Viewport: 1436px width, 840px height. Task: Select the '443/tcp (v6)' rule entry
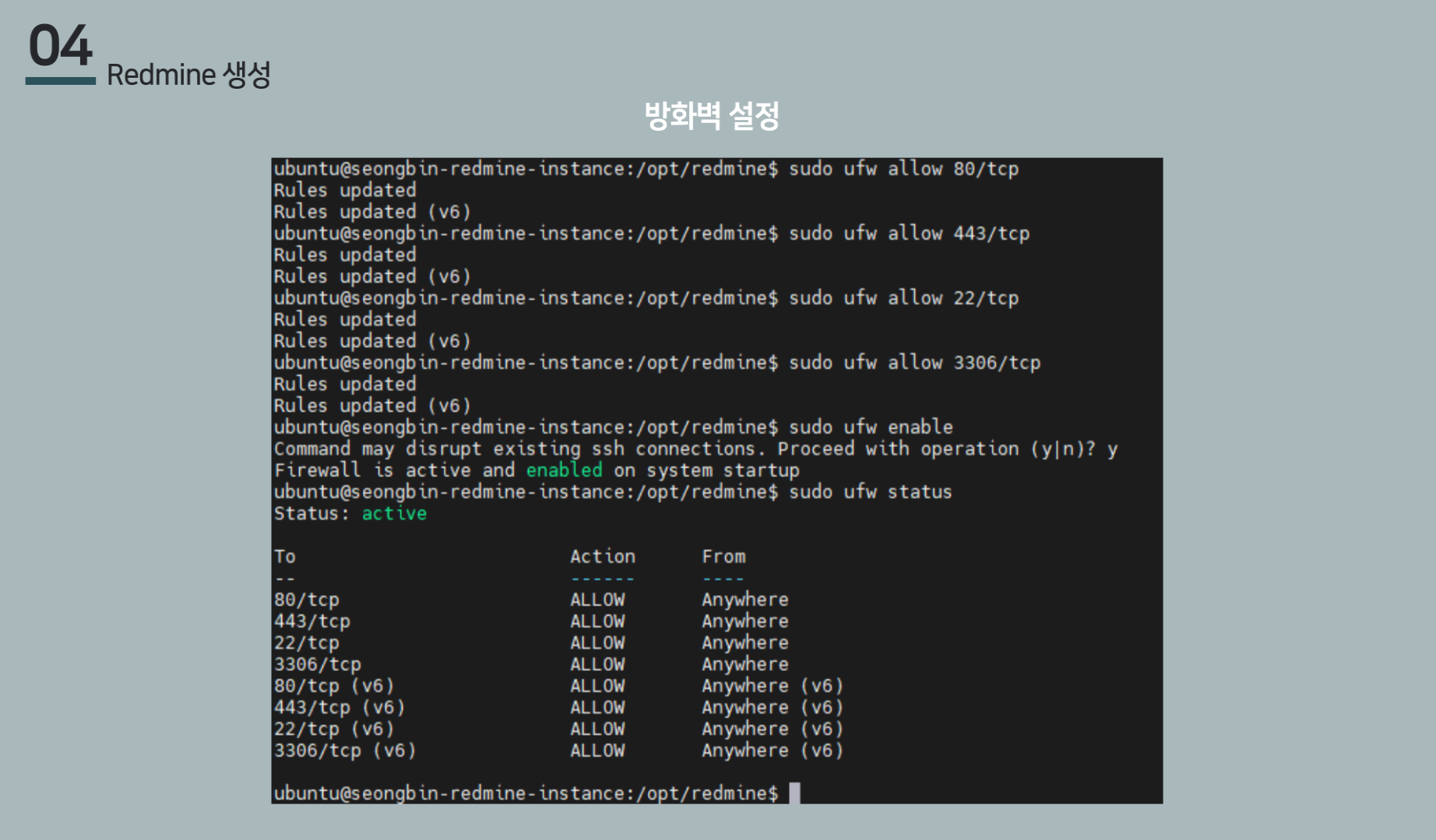coord(340,708)
